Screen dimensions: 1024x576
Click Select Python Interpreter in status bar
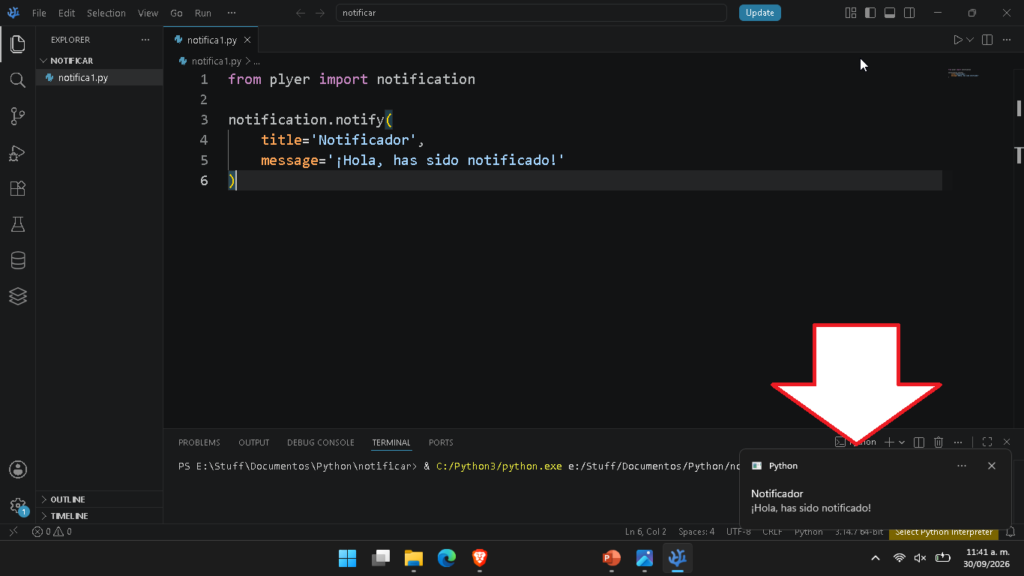(944, 532)
